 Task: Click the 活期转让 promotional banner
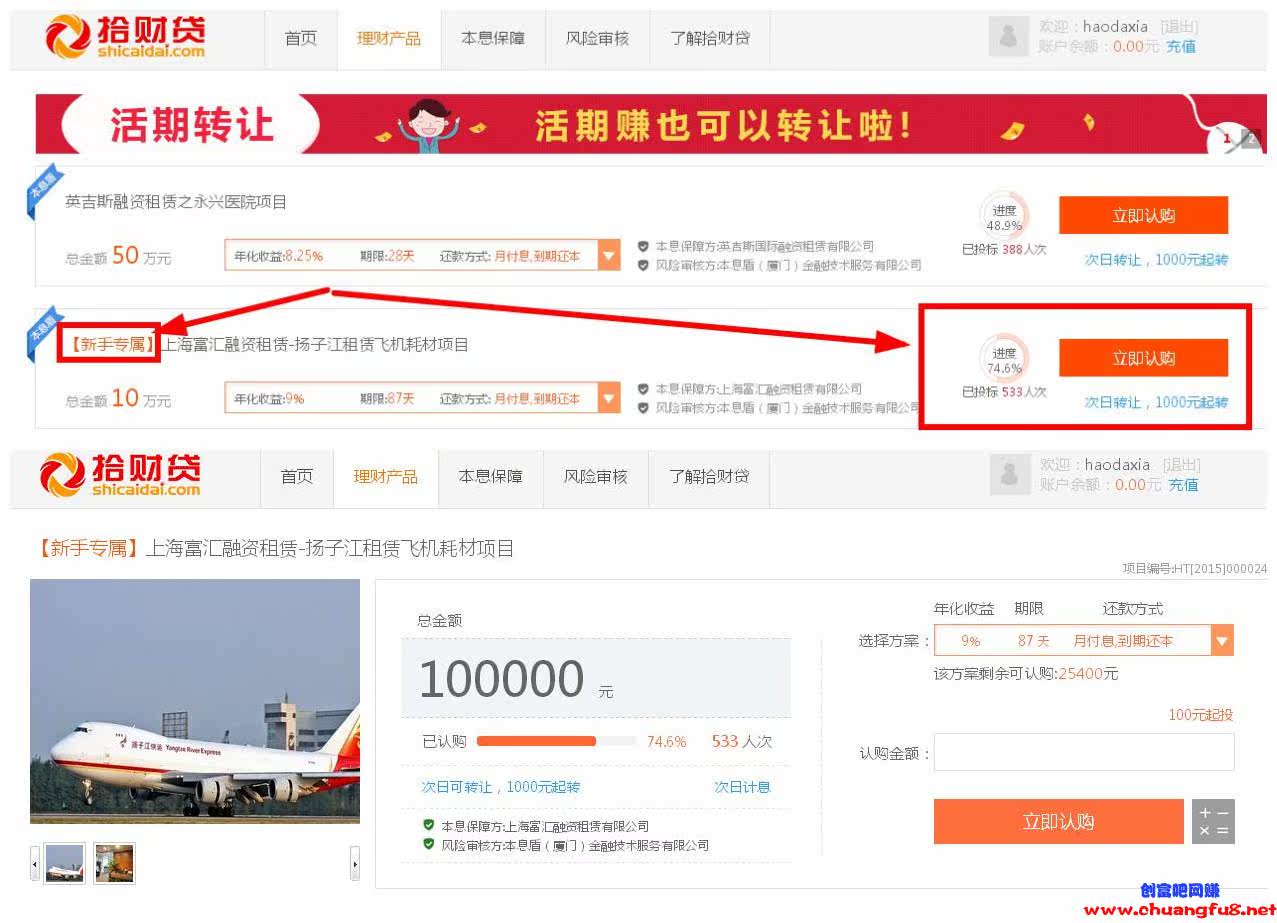(x=651, y=124)
